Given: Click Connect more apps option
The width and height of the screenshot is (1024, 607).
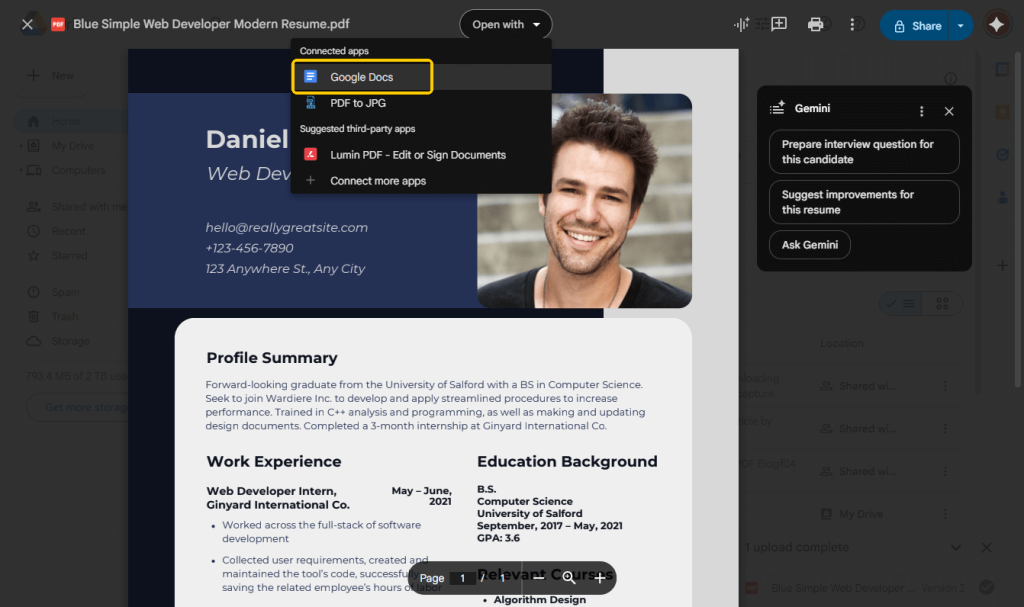Looking at the screenshot, I should (x=378, y=181).
